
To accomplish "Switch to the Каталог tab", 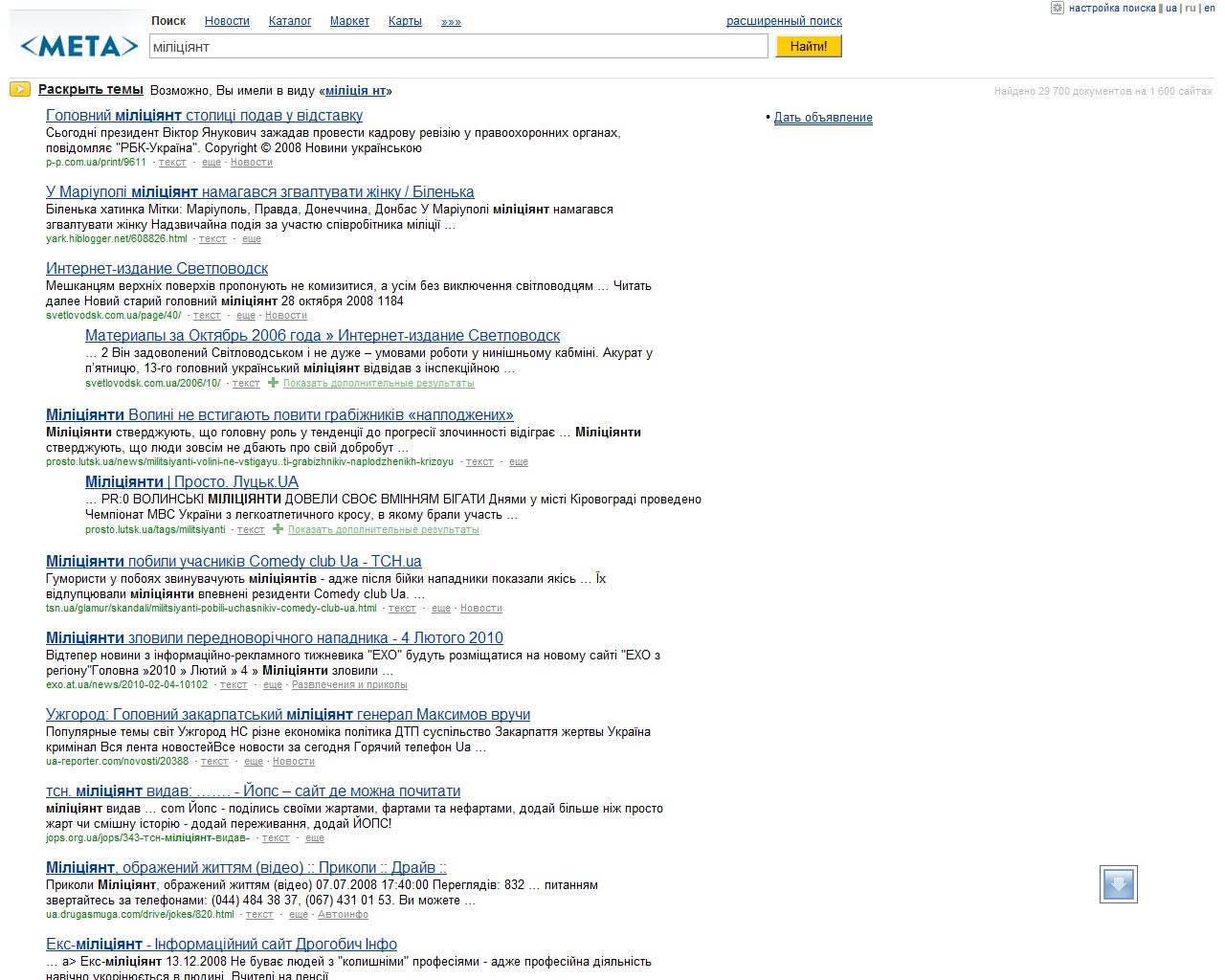I will click(290, 21).
